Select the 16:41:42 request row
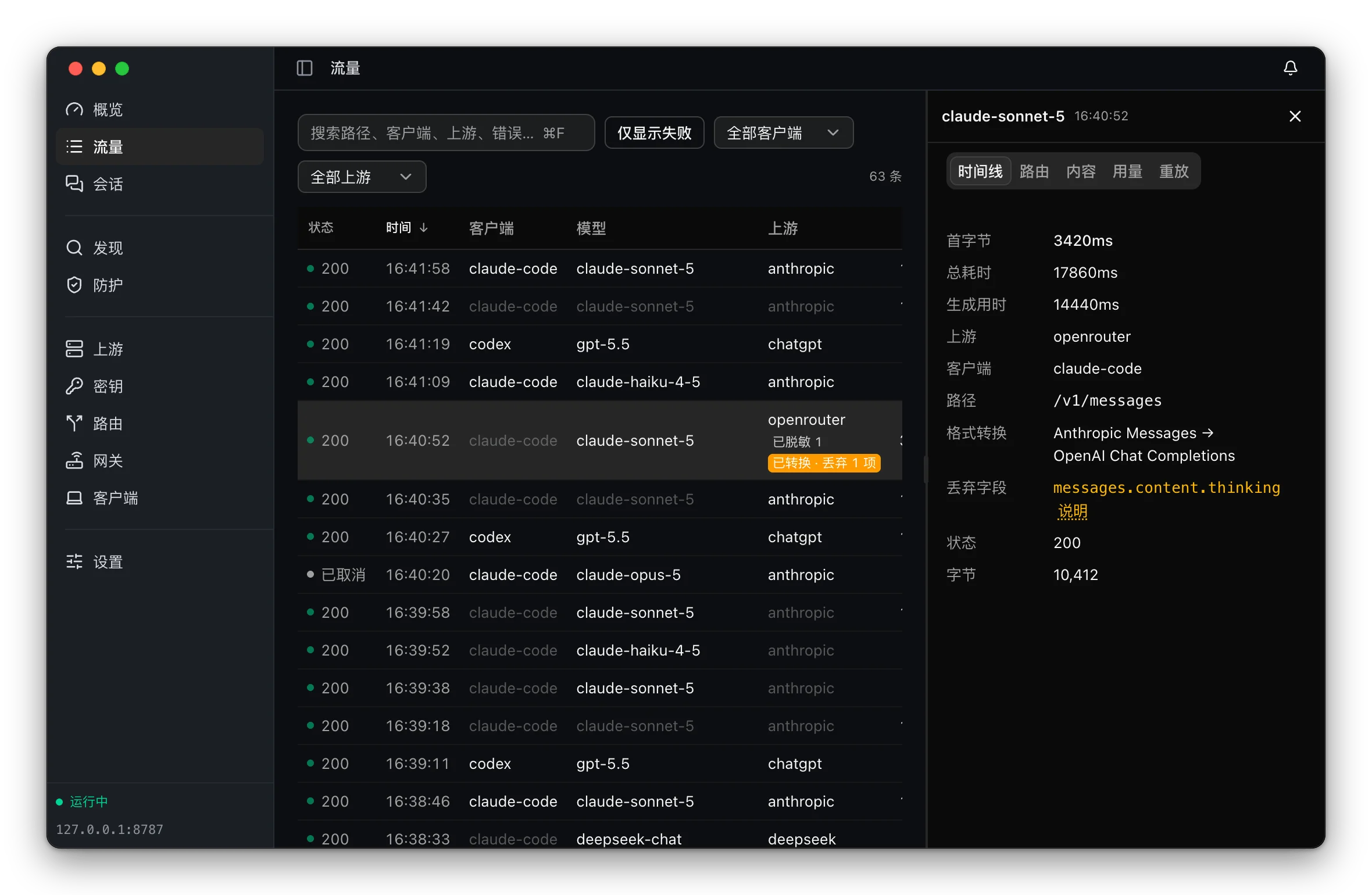Image resolution: width=1372 pixels, height=895 pixels. pos(599,306)
